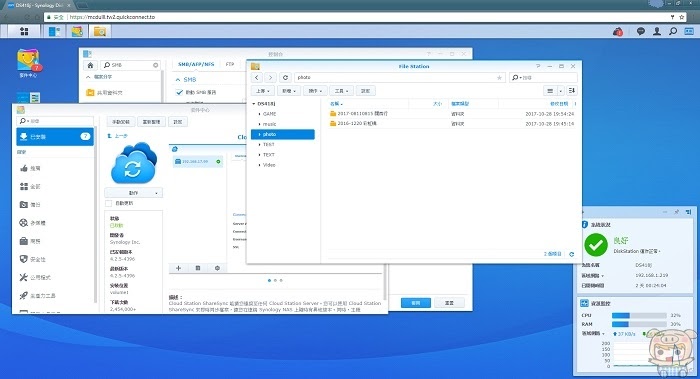Viewport: 700px width, 379px height.
Task: Open Create dropdown in File Station
Action: (x=289, y=91)
